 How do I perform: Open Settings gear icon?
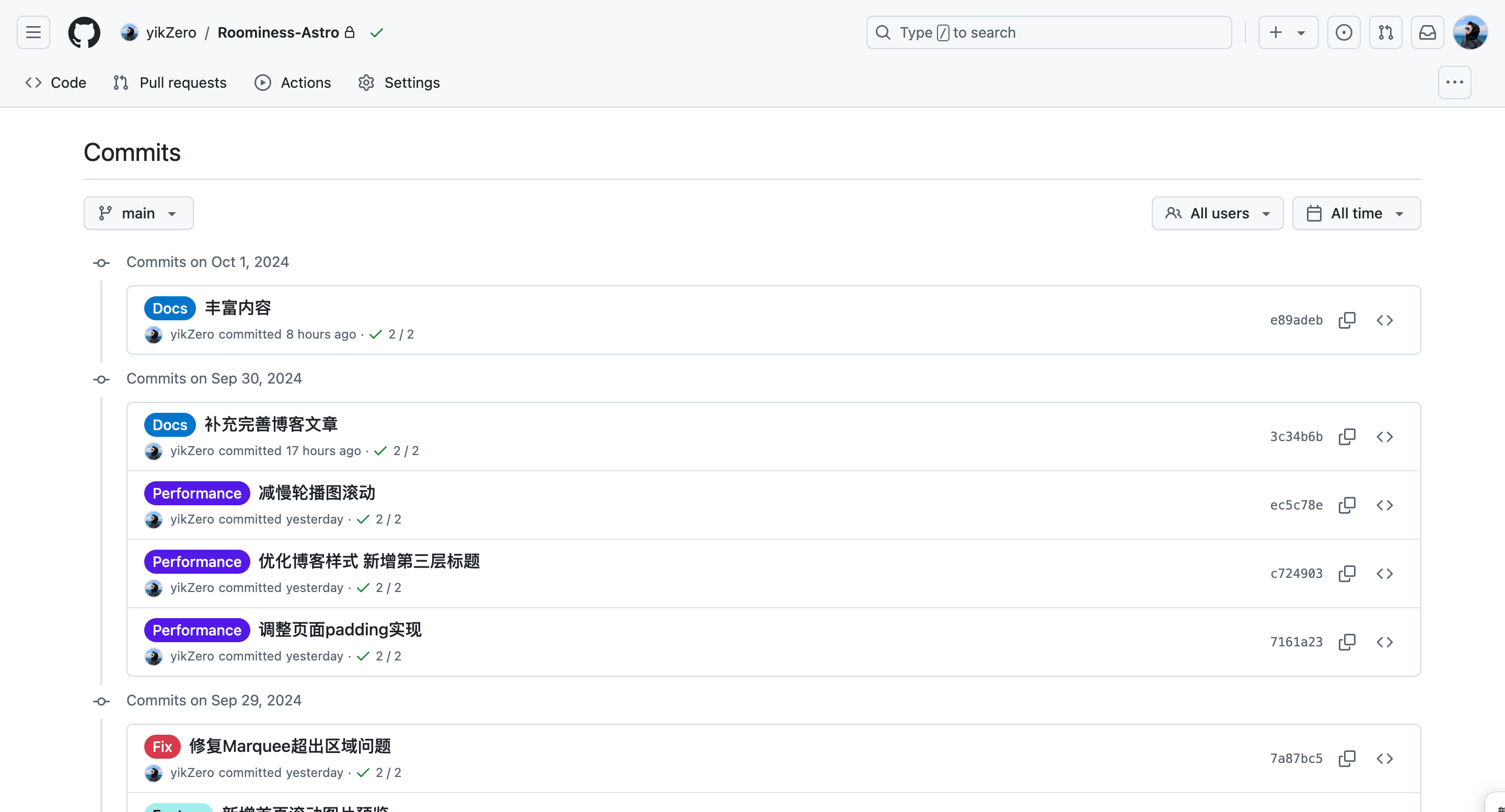[x=366, y=82]
